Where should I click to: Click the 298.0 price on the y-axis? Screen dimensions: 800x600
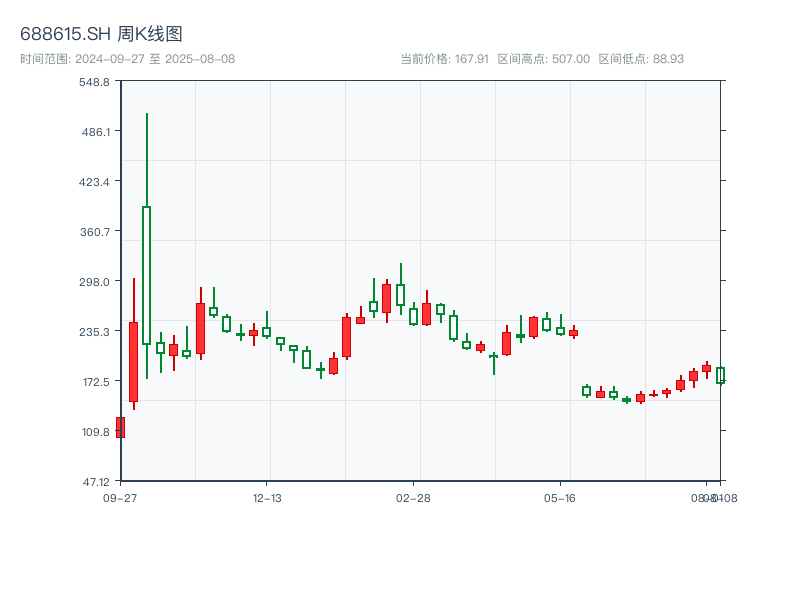(94, 281)
